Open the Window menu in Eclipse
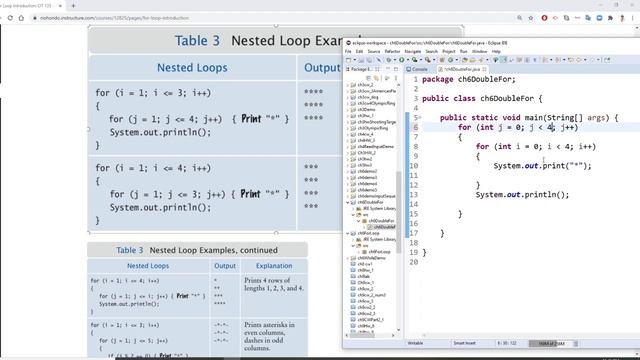The height and width of the screenshot is (360, 640). click(480, 51)
